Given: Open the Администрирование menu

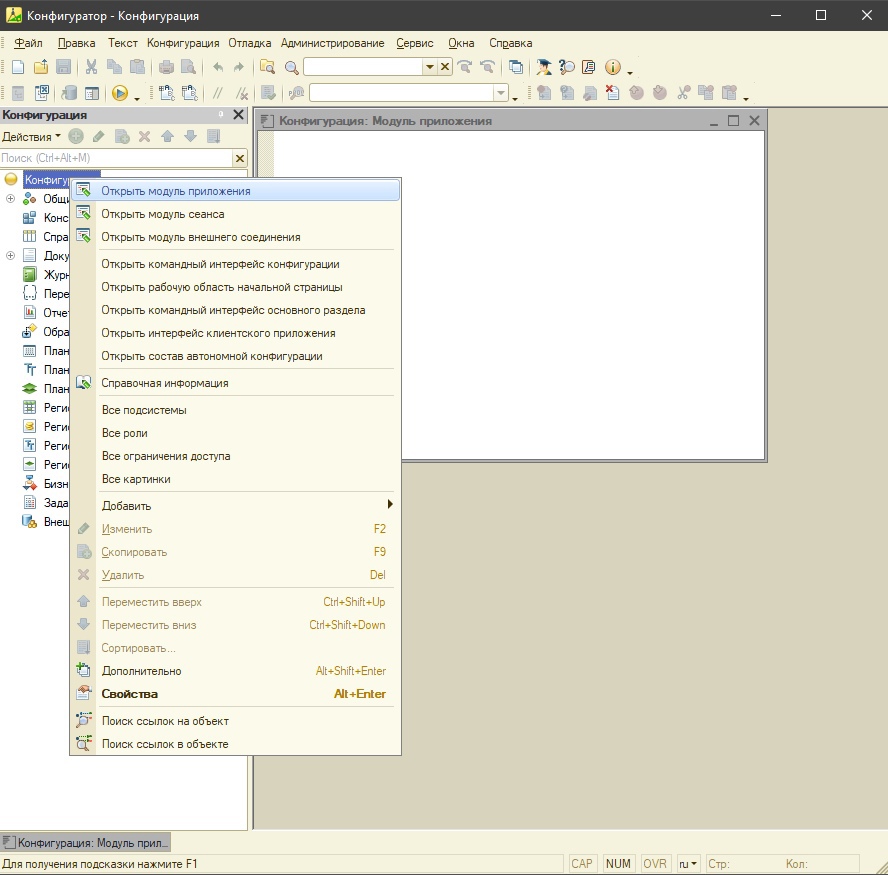Looking at the screenshot, I should (x=332, y=43).
